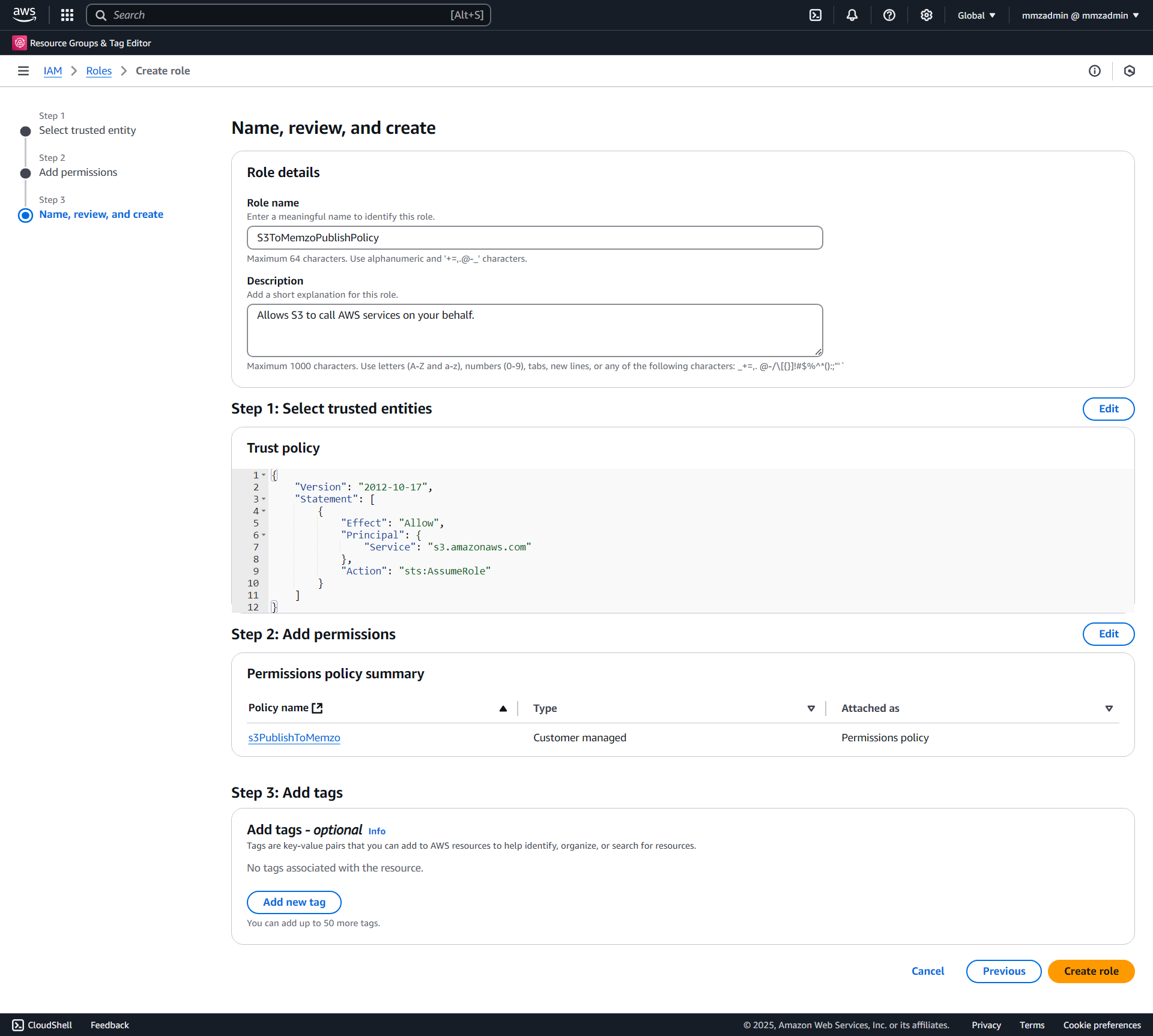
Task: Open the s3PublishToMemzo policy link
Action: [x=294, y=738]
